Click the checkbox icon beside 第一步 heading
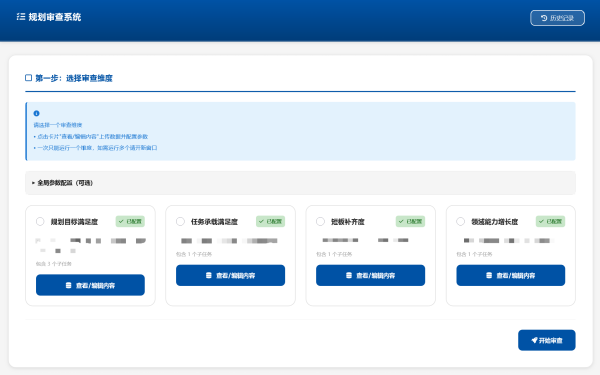Screen dimensions: 600x375 pyautogui.click(x=28, y=78)
